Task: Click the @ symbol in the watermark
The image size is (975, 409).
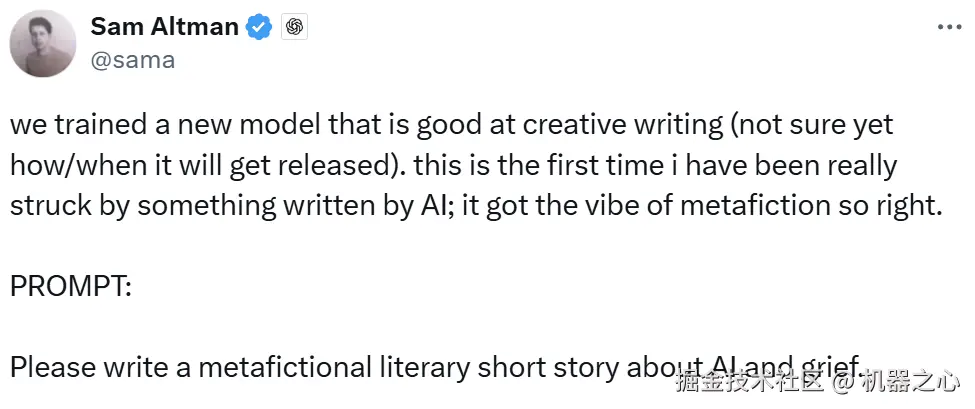Action: click(x=844, y=381)
